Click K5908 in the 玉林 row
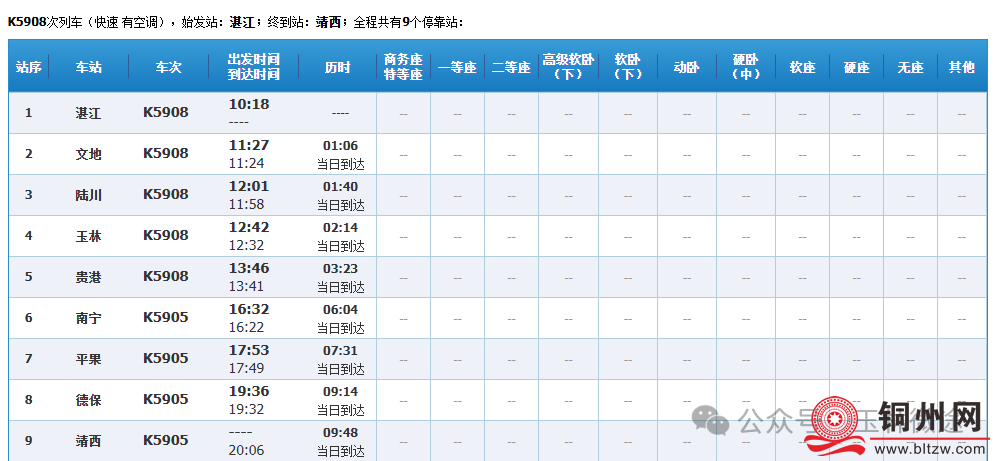This screenshot has height=461, width=995. (166, 235)
